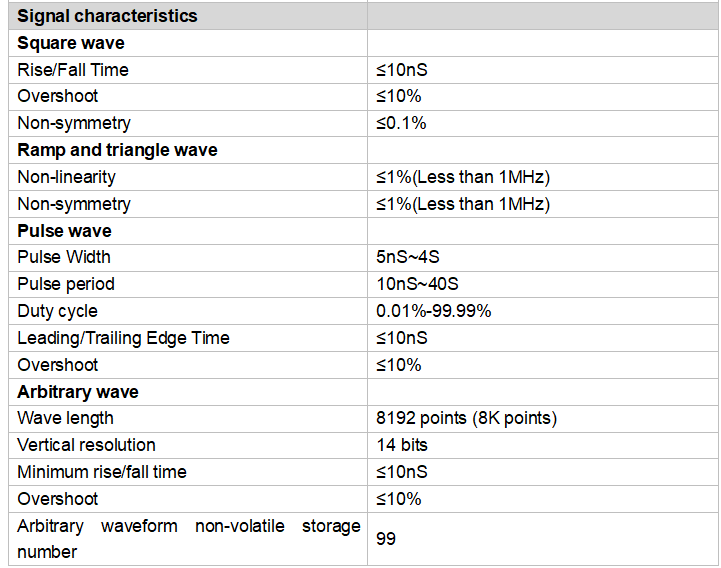Click the Rise/Fall Time row label
This screenshot has width=721, height=568.
pos(73,70)
